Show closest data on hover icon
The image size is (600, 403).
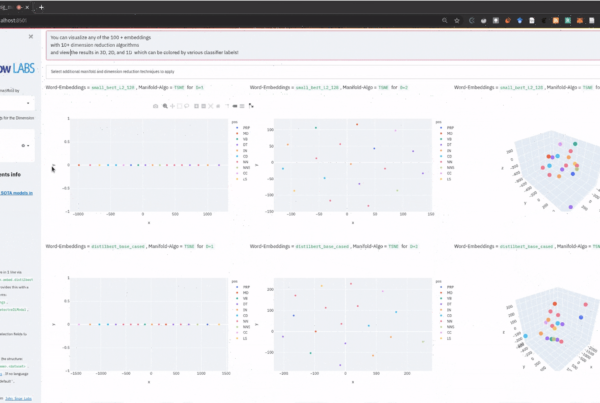click(x=235, y=106)
